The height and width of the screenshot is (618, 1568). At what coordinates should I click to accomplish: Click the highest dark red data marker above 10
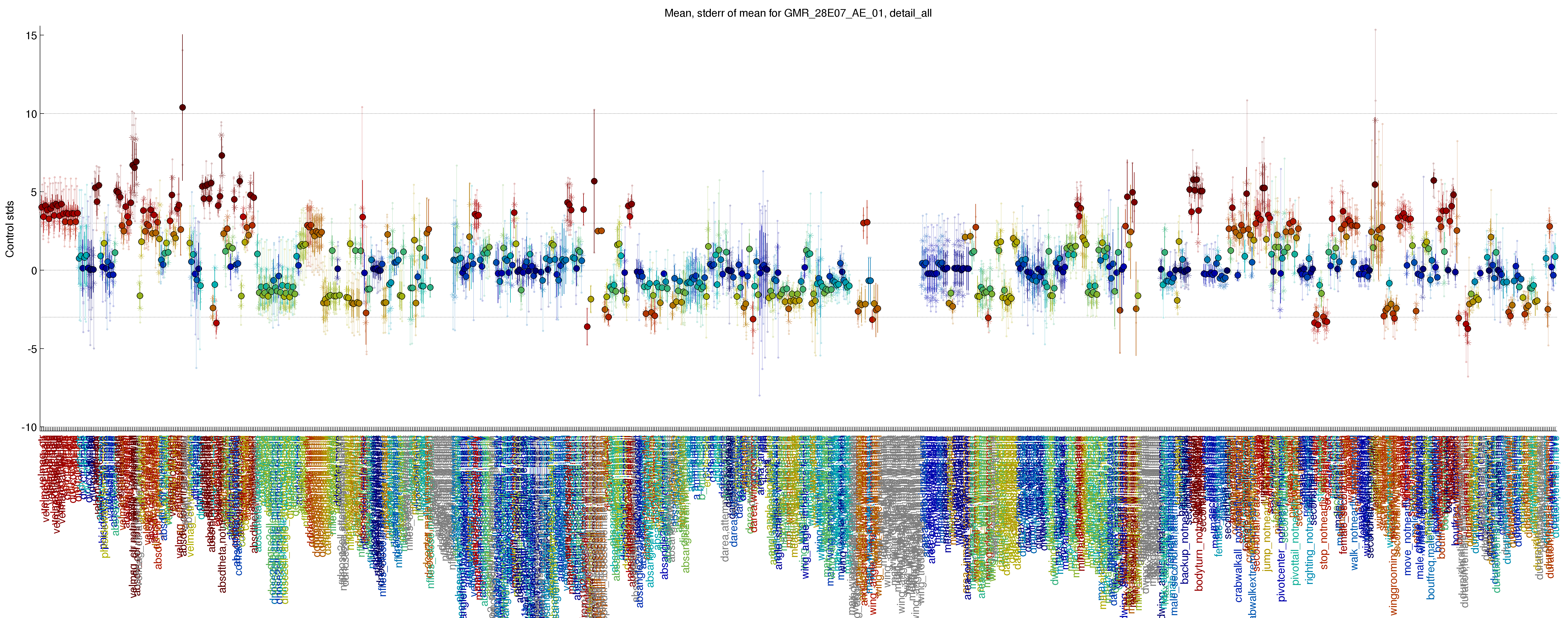183,107
